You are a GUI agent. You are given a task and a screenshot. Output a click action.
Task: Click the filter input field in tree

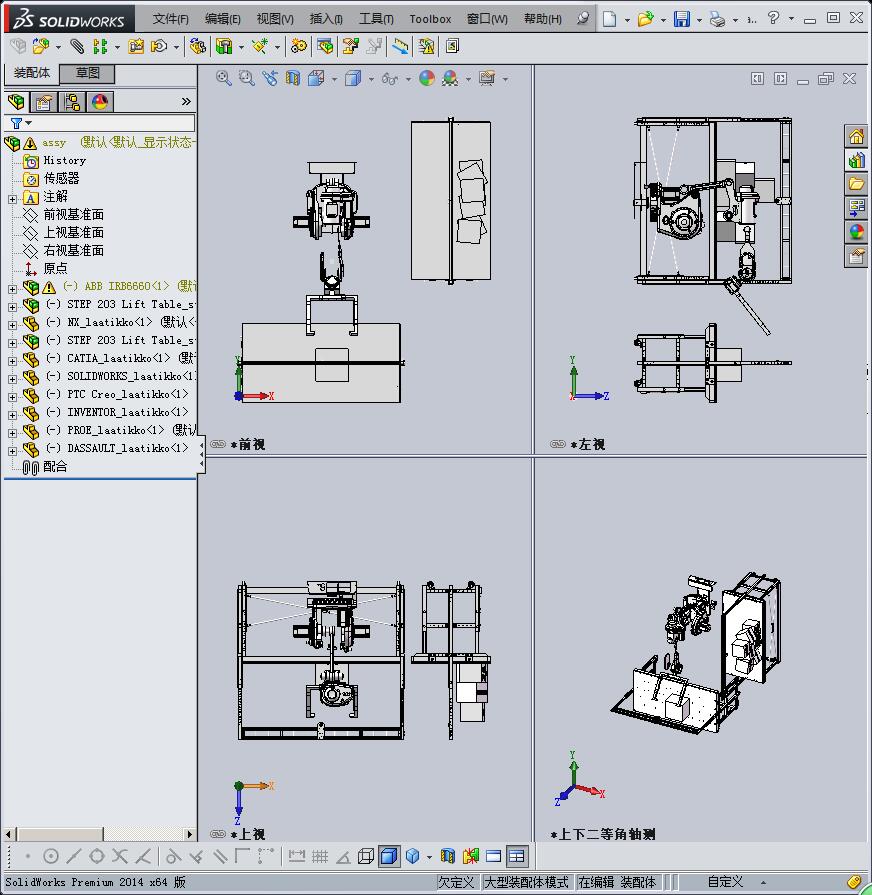pyautogui.click(x=100, y=123)
